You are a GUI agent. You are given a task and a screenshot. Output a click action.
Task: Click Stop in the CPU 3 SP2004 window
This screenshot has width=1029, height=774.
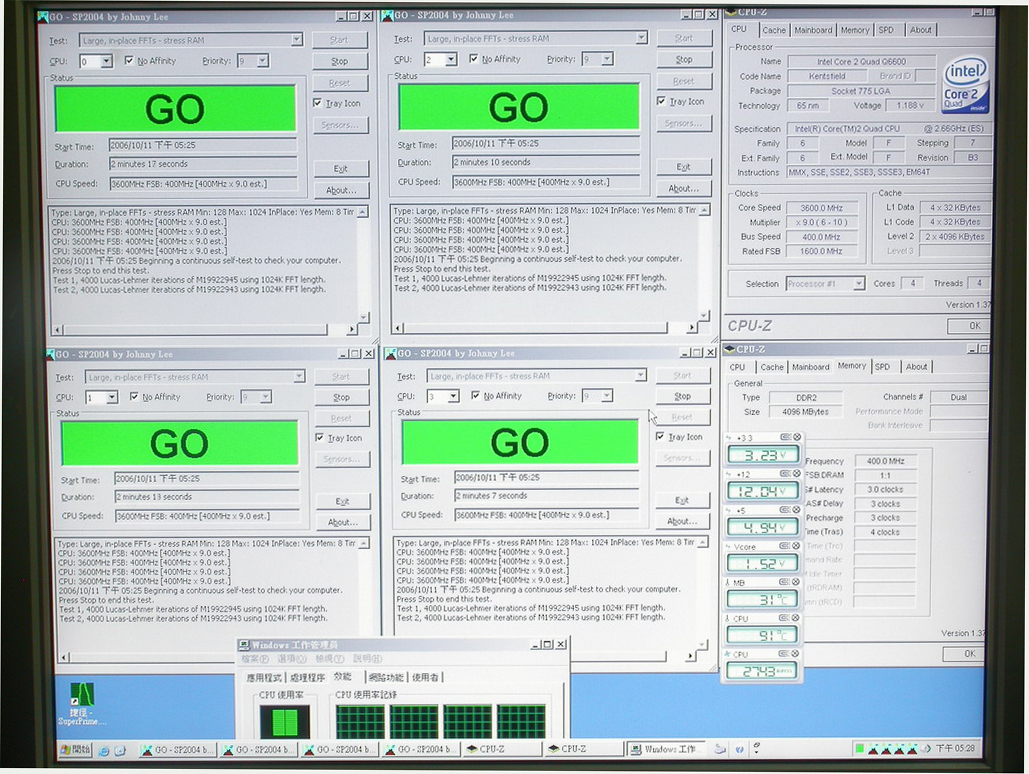(x=682, y=396)
